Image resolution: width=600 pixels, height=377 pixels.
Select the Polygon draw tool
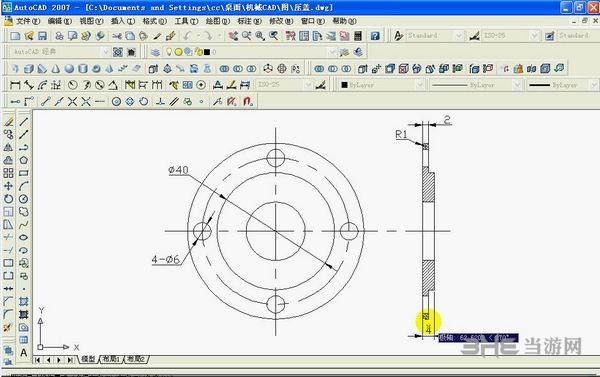[24, 160]
